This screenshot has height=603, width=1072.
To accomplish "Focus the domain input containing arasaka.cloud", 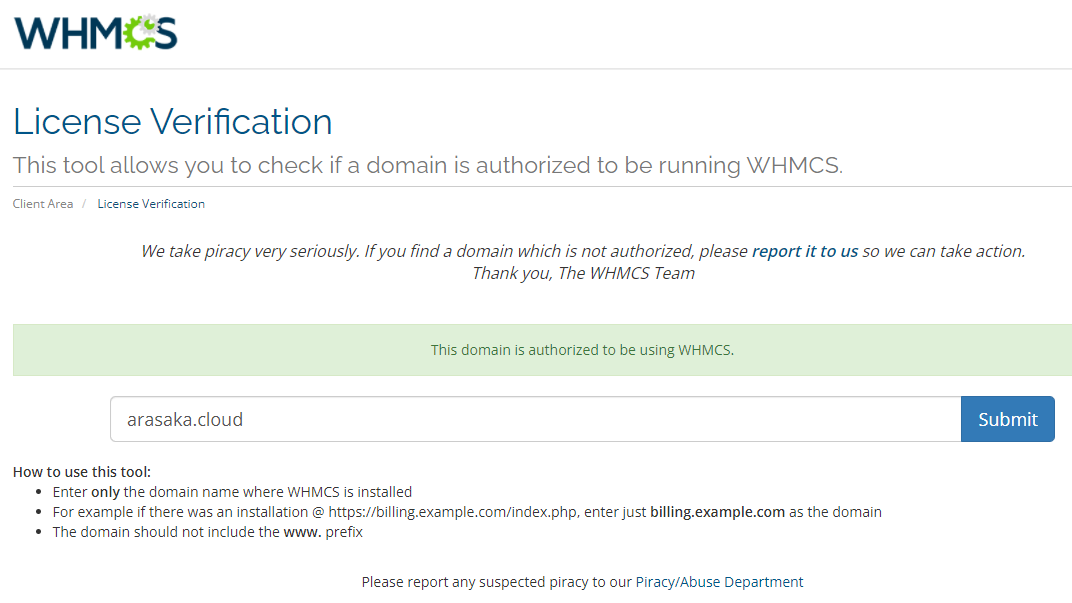I will [x=535, y=419].
